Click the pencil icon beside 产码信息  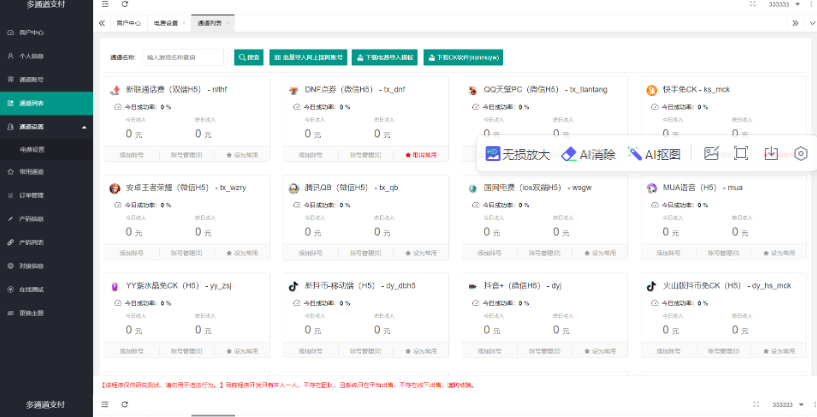(10, 219)
